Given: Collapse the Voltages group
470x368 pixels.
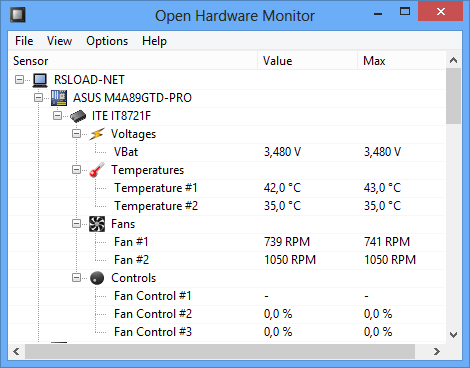Looking at the screenshot, I should pos(77,134).
